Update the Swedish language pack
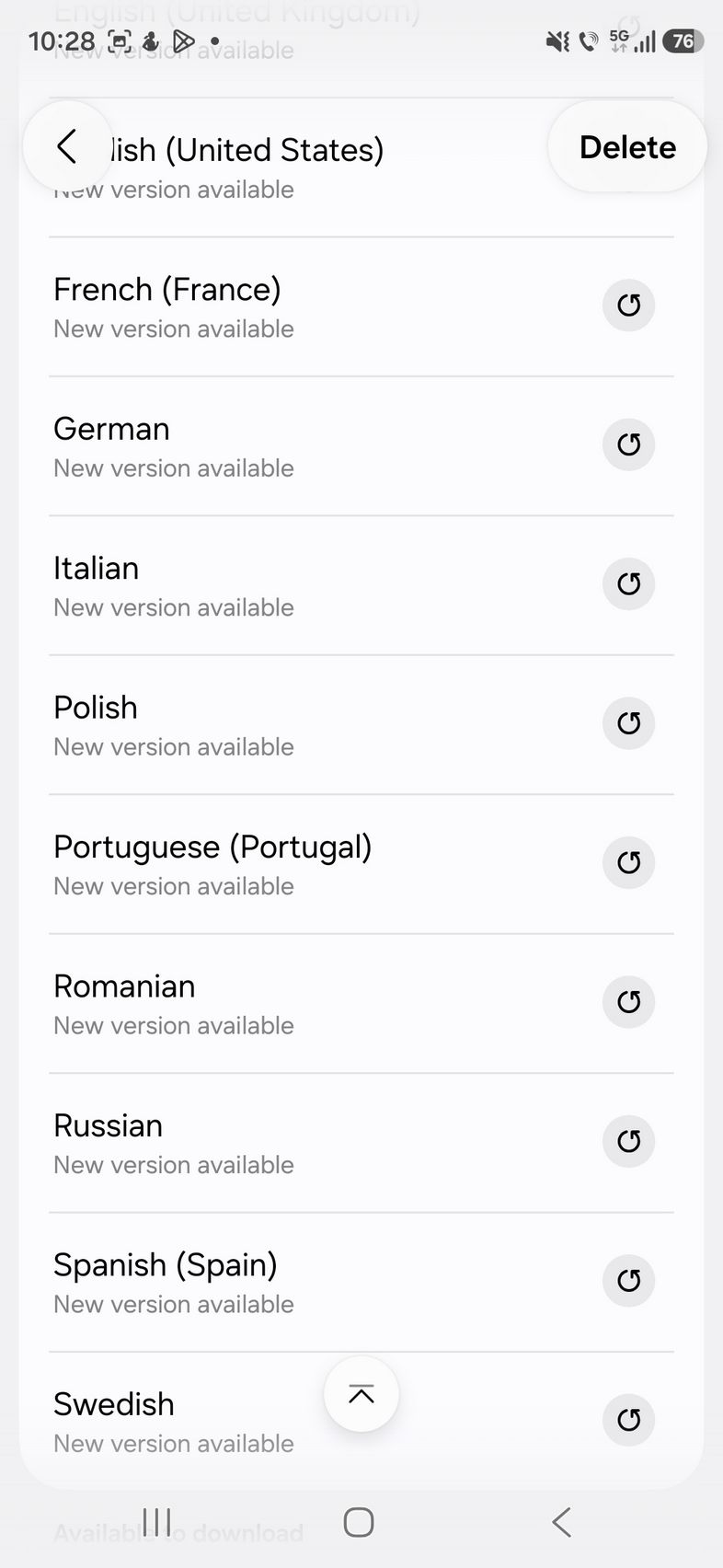 628,1420
